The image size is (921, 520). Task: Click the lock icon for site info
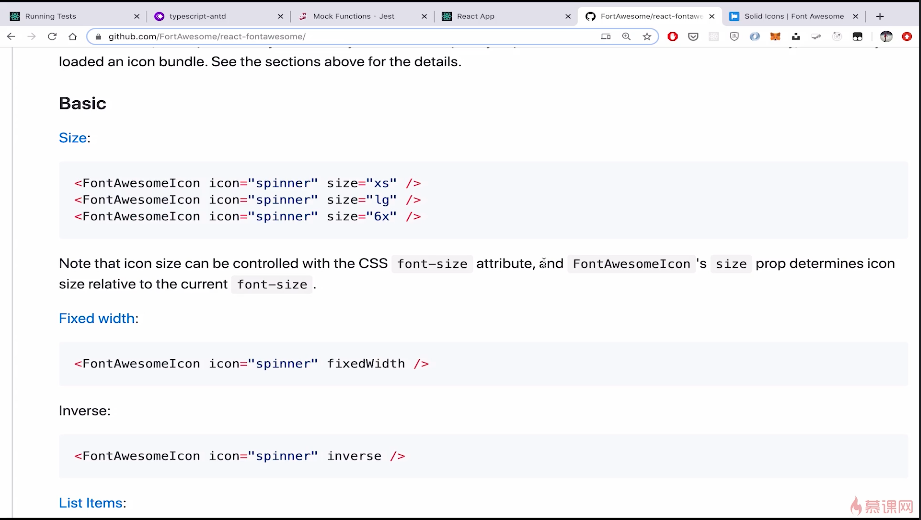click(x=98, y=36)
